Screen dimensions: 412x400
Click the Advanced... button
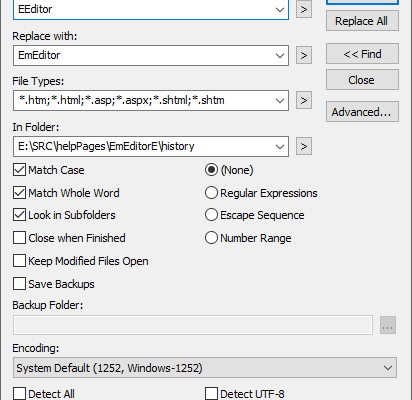(x=362, y=112)
